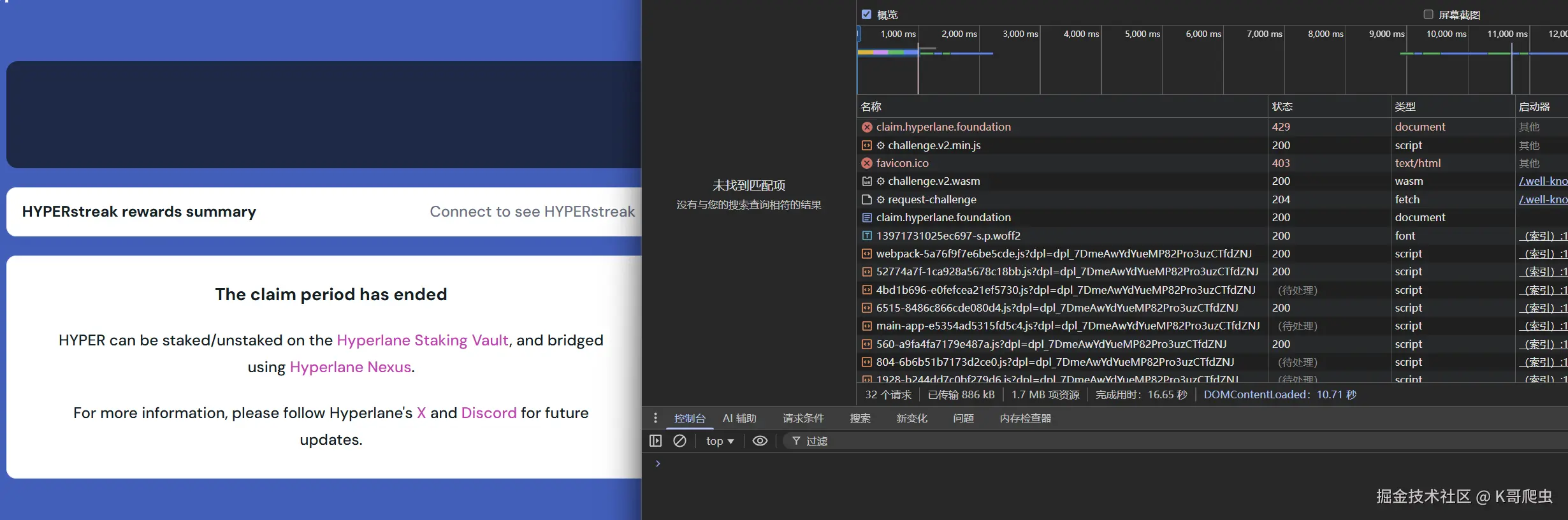Open the Hyperlane Nexus link
Screen dimensions: 1568x520
click(x=350, y=367)
